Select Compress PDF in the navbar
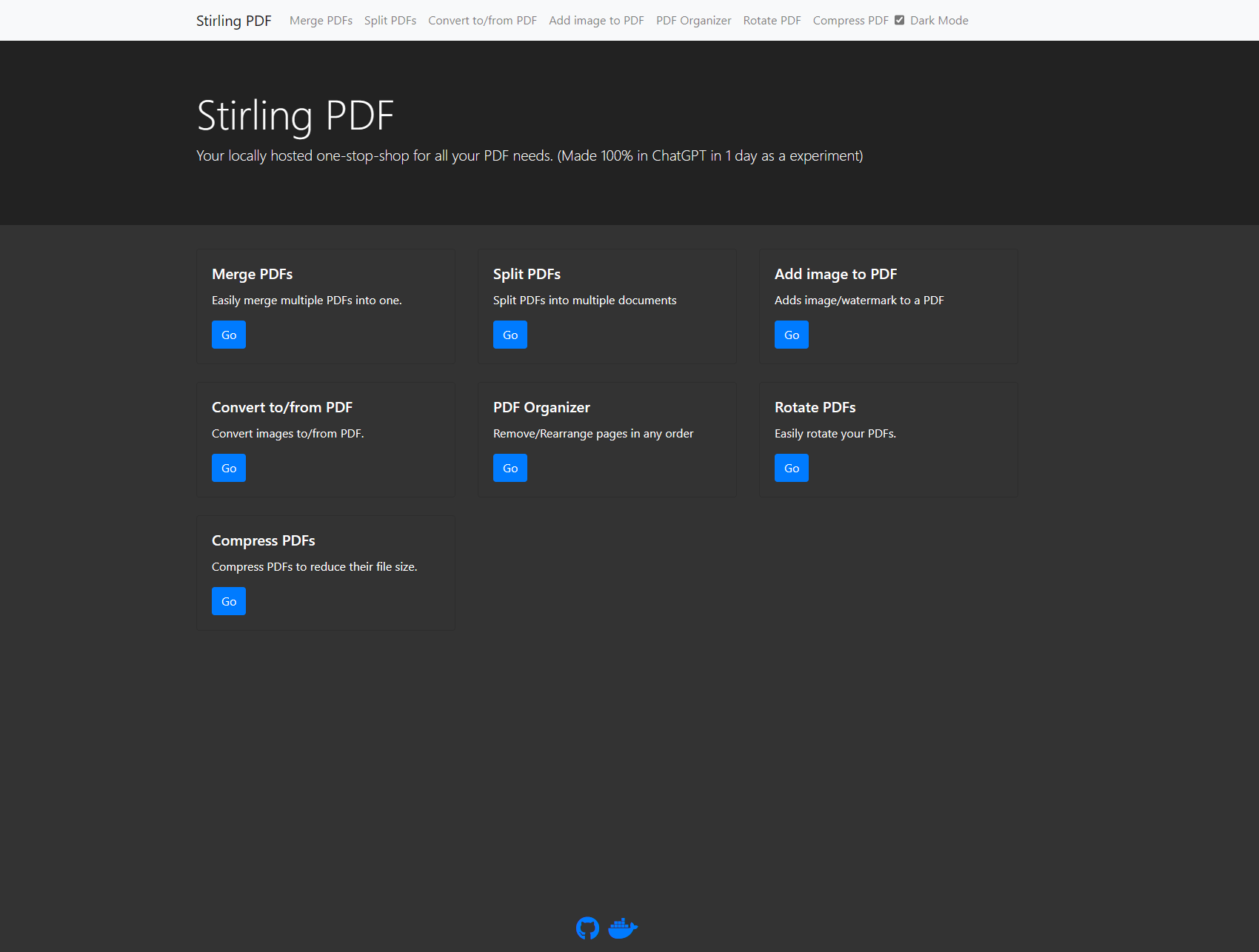This screenshot has height=952, width=1259. (x=850, y=21)
